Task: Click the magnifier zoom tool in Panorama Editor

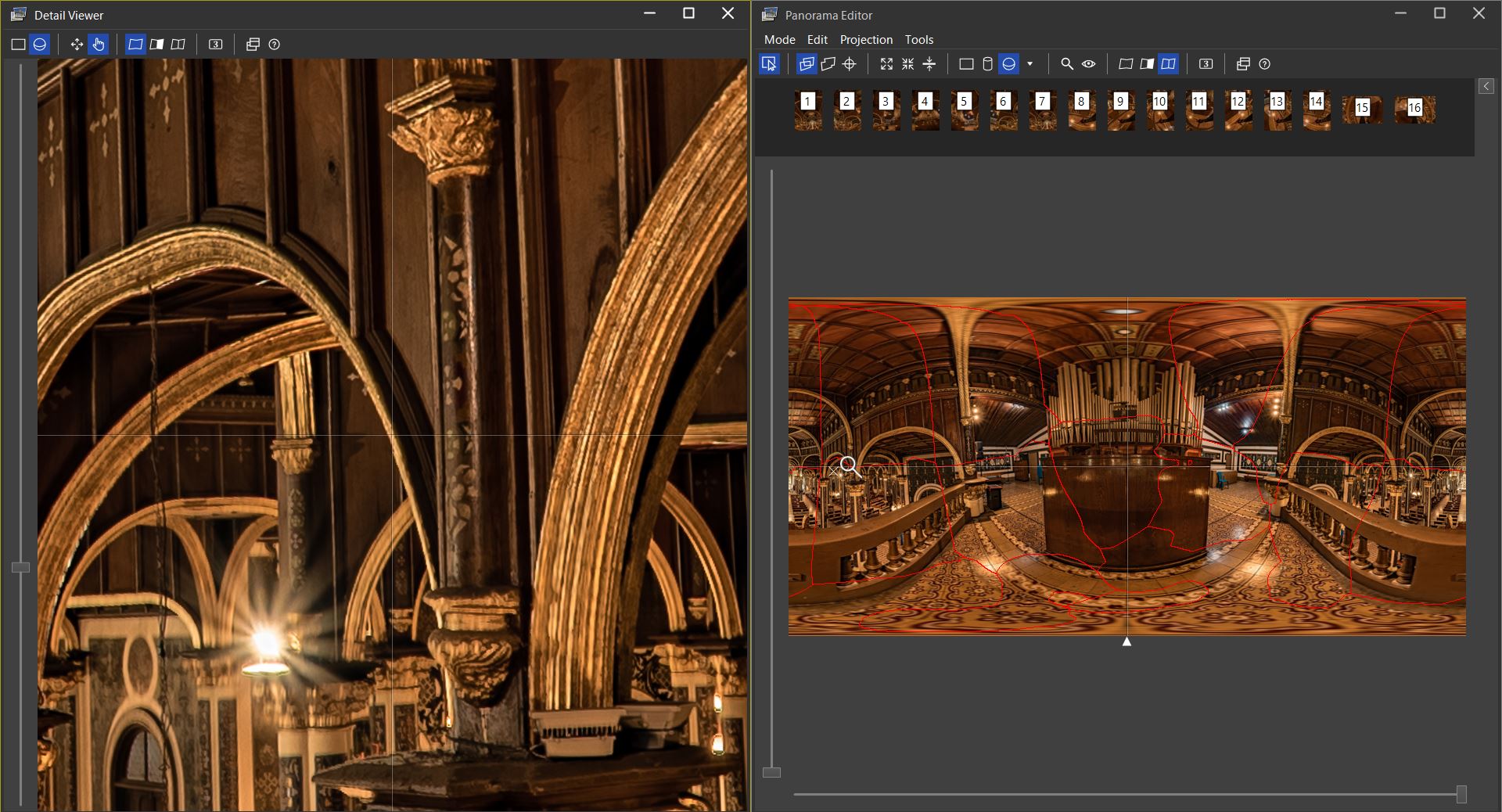Action: (x=1067, y=64)
